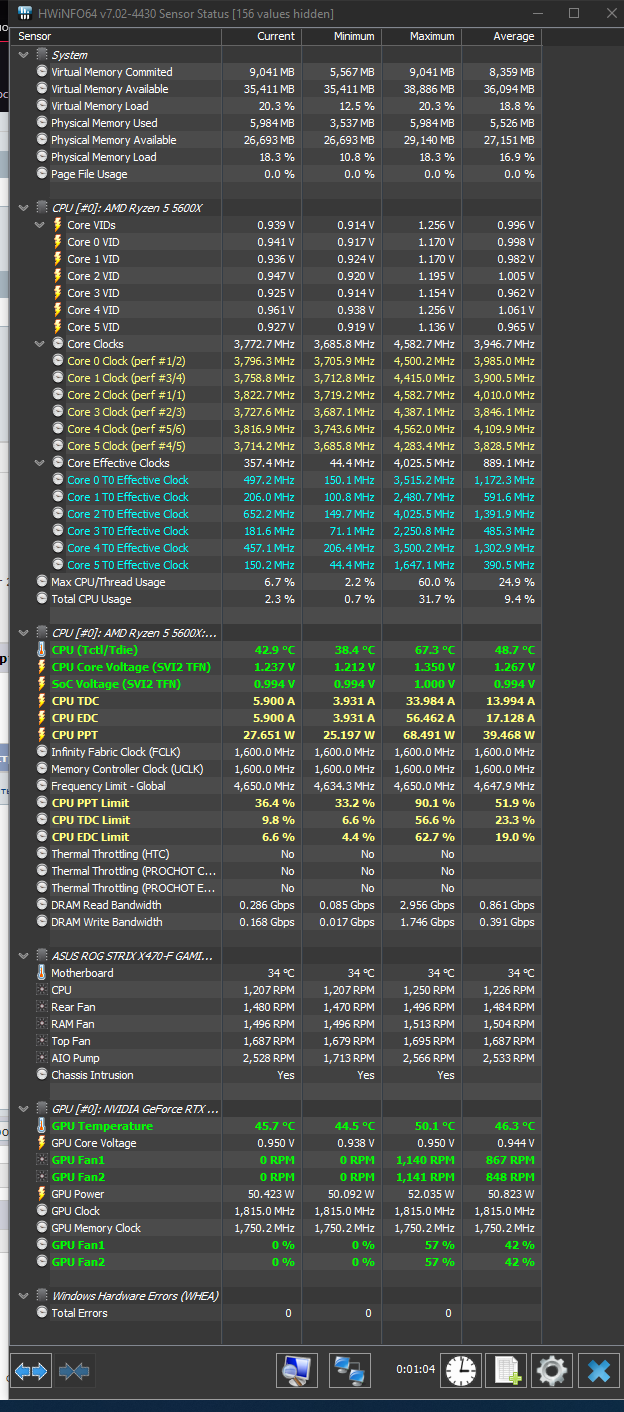
Task: Collapse the Core VIDs subgroup
Action: [41, 225]
